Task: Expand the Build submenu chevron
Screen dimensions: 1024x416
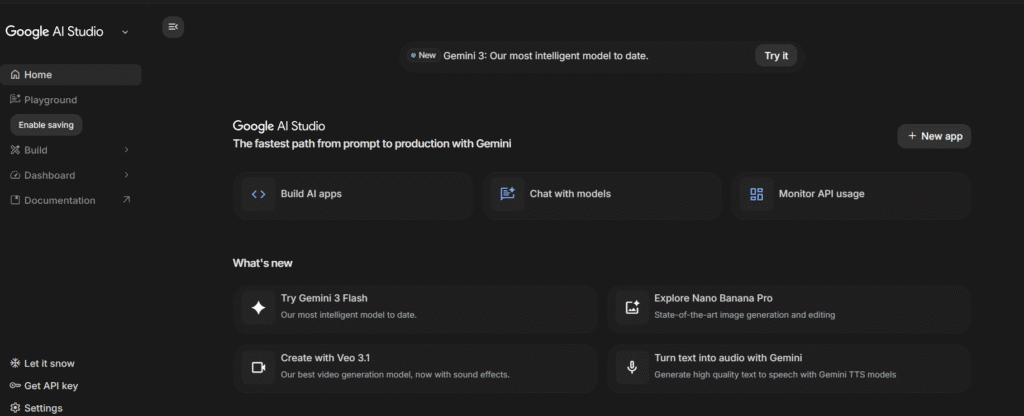Action: [x=127, y=150]
